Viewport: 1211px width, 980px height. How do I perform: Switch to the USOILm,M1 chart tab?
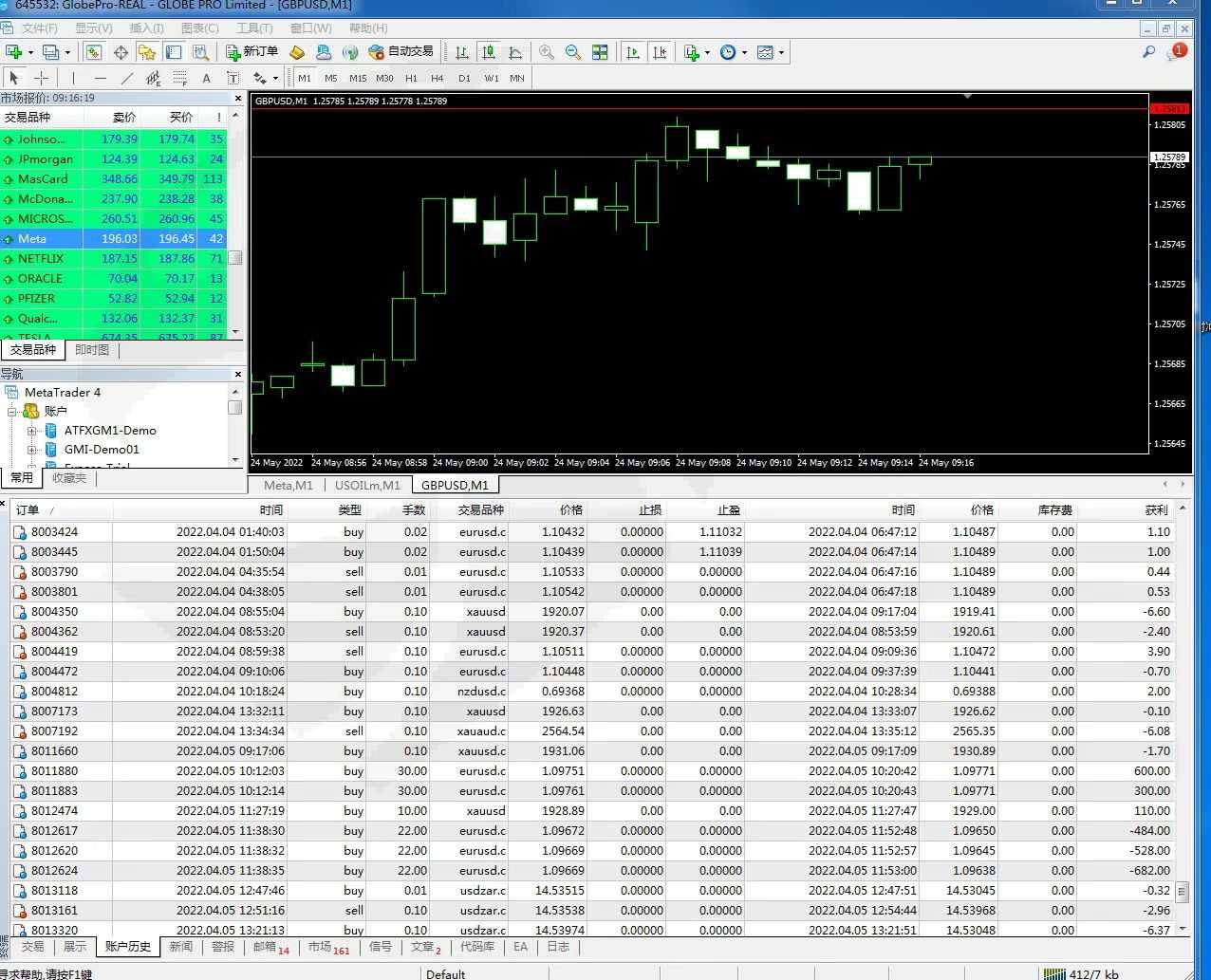367,485
